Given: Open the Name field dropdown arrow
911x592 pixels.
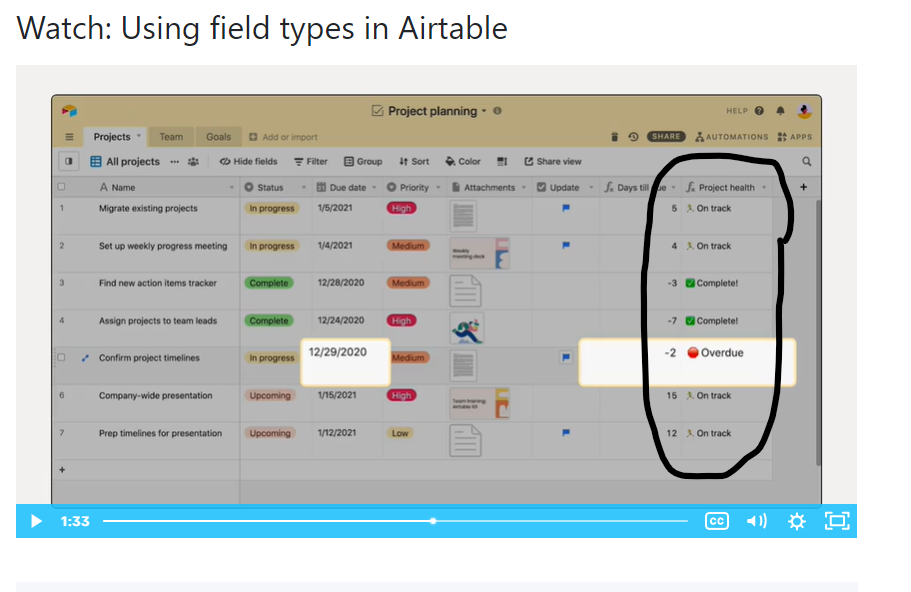Looking at the screenshot, I should [231, 188].
